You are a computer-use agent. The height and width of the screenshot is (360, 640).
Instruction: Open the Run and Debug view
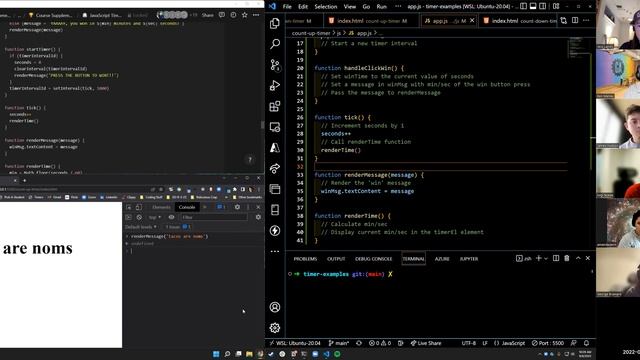(x=275, y=85)
